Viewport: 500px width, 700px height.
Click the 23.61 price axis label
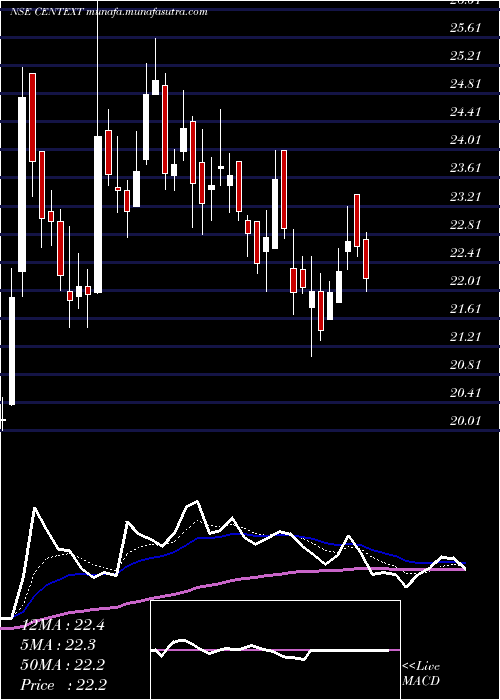(465, 168)
